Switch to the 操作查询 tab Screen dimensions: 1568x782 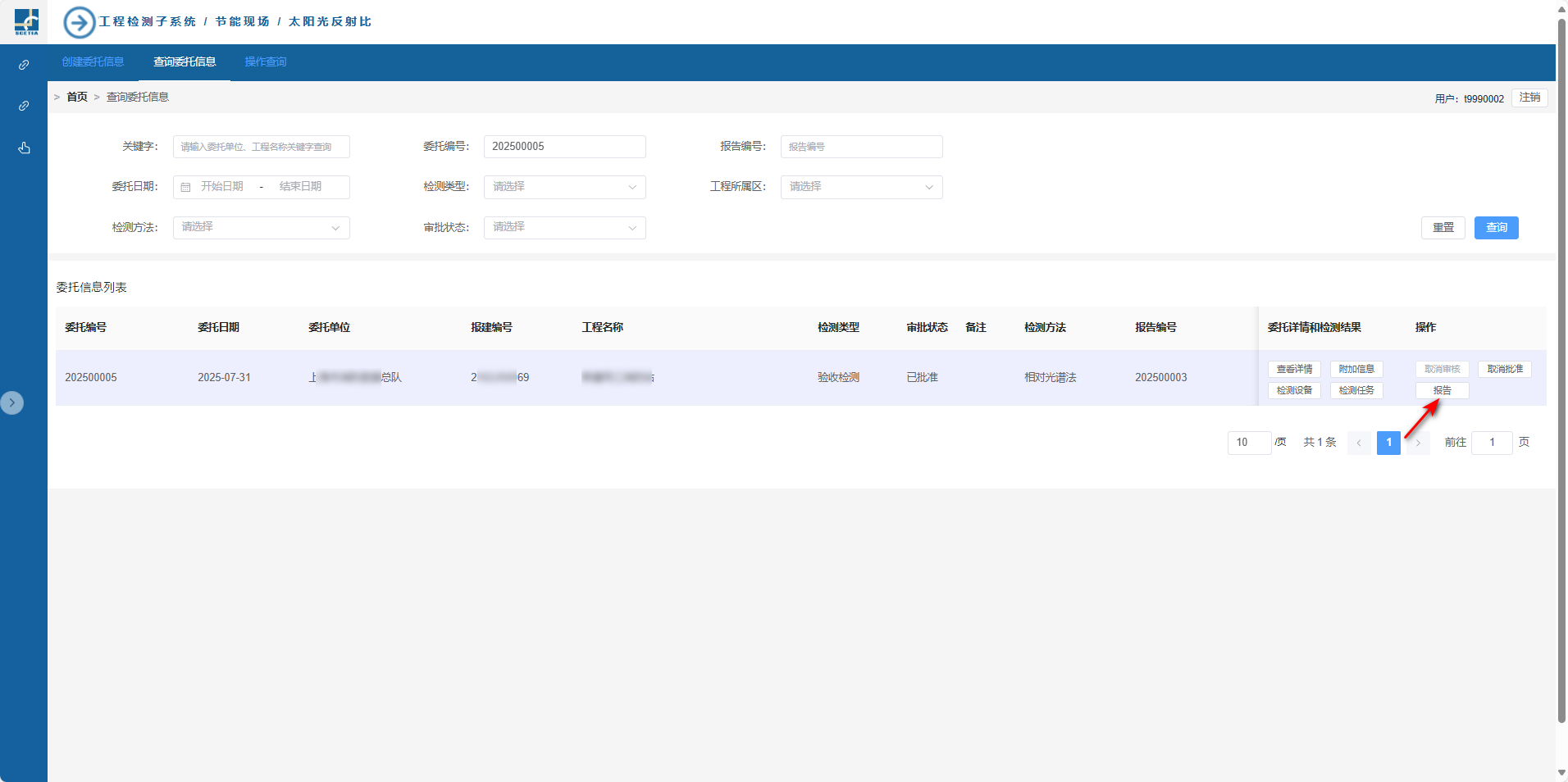click(266, 62)
